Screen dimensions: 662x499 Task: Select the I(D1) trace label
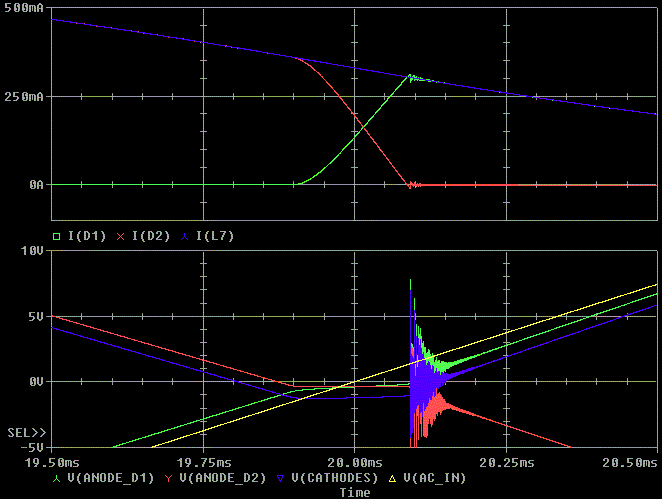(87, 235)
